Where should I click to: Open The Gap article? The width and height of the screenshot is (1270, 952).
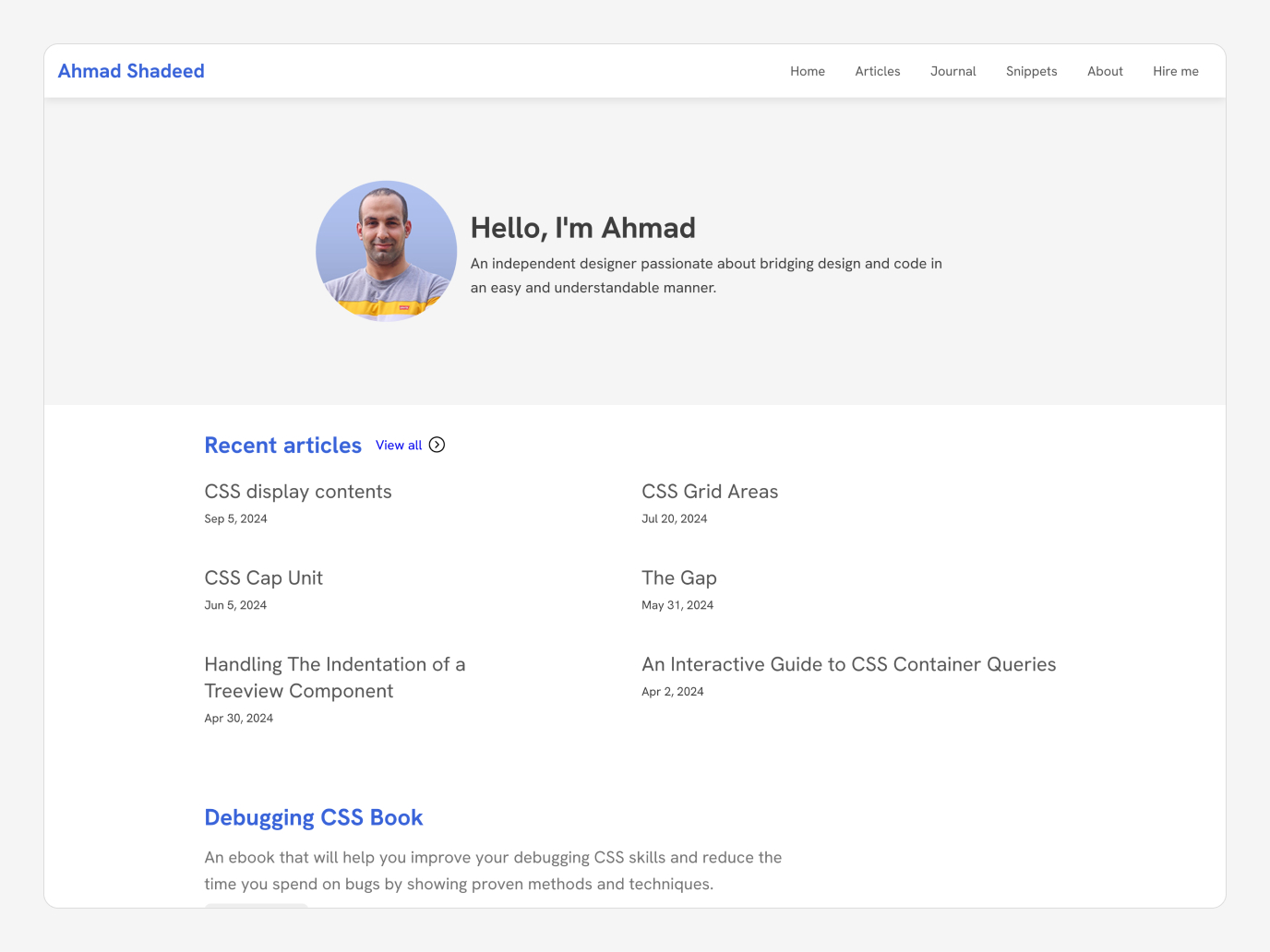pyautogui.click(x=679, y=578)
